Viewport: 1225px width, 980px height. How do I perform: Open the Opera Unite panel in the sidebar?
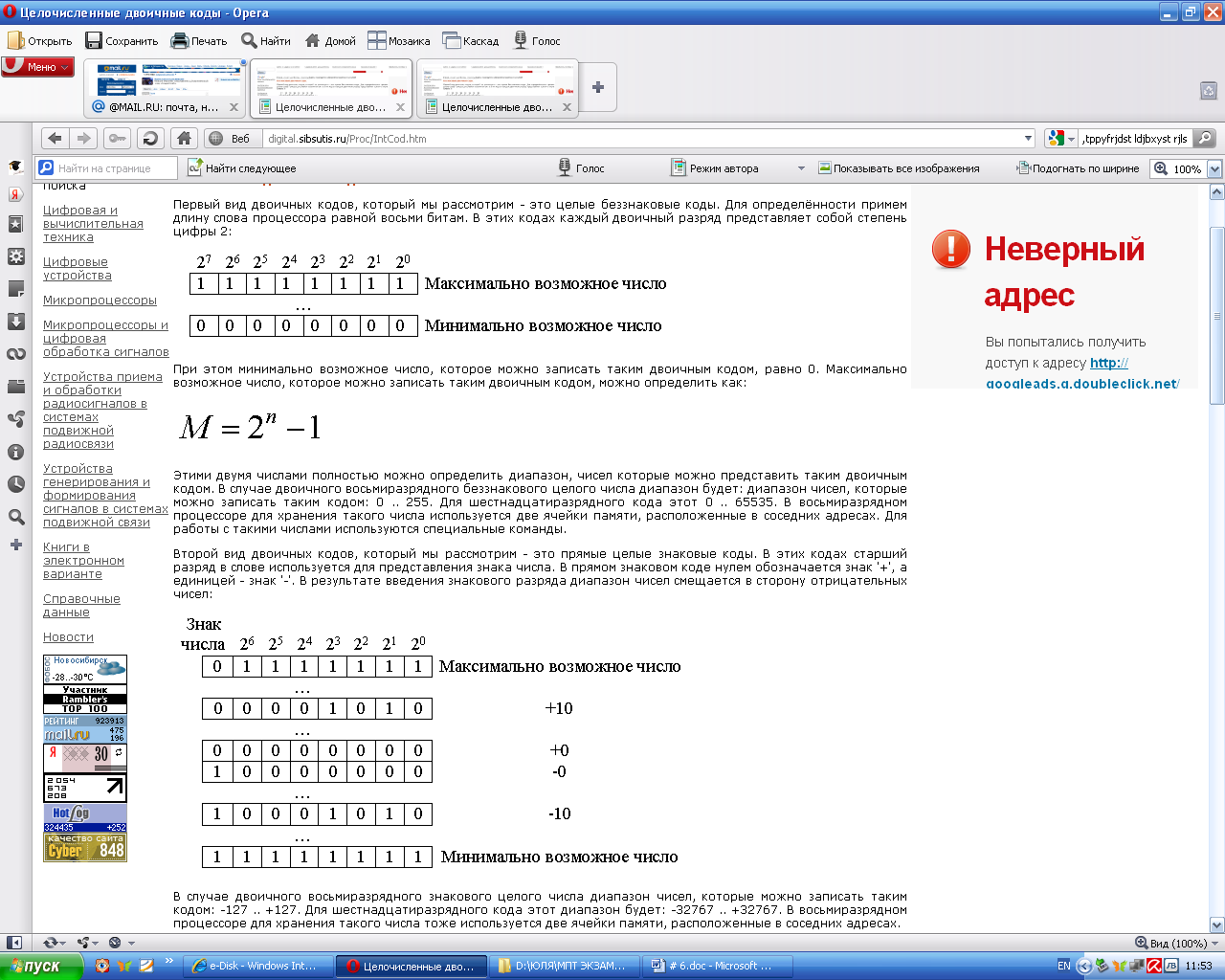tap(16, 419)
